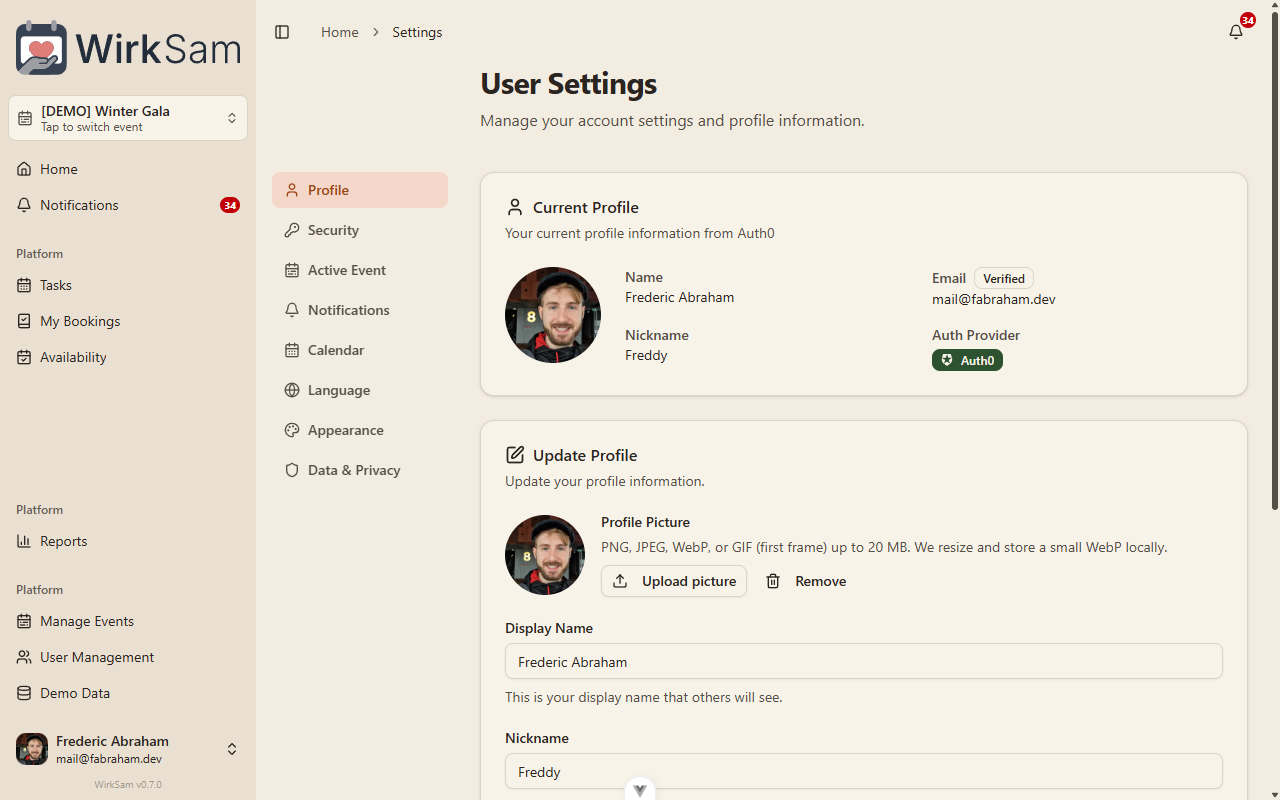
Task: Click the Auth0 provider badge
Action: tap(967, 360)
